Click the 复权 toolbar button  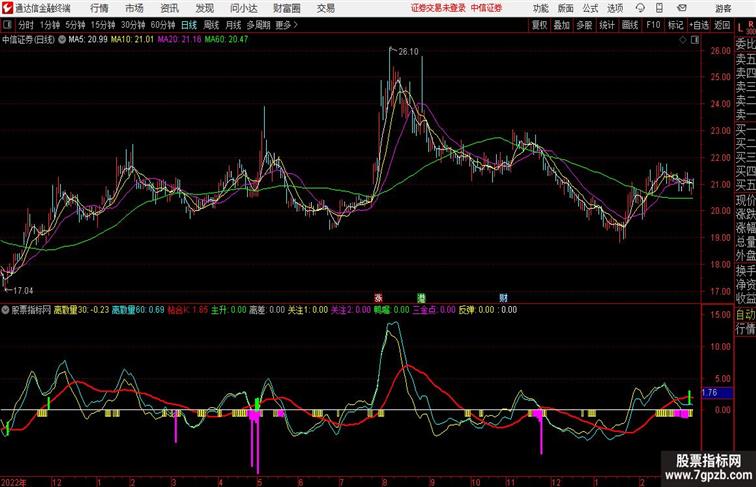[540, 25]
